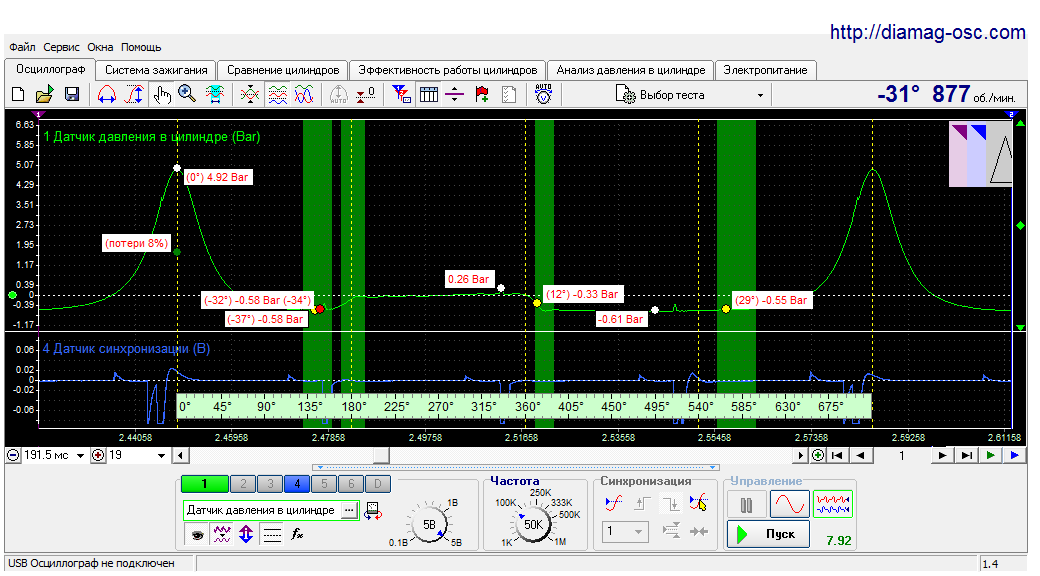This screenshot has width=1040, height=576.
Task: Open the sync channel dropdown showing 1
Action: coord(625,532)
